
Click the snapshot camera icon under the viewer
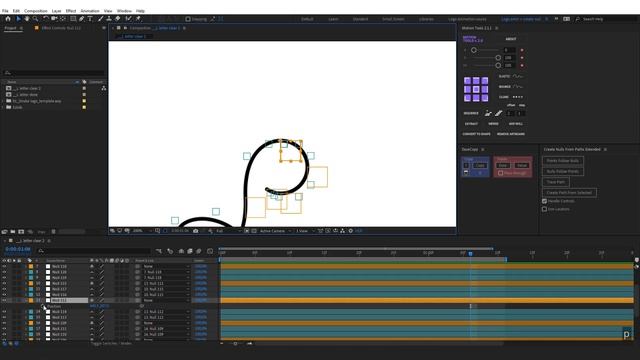(196, 231)
